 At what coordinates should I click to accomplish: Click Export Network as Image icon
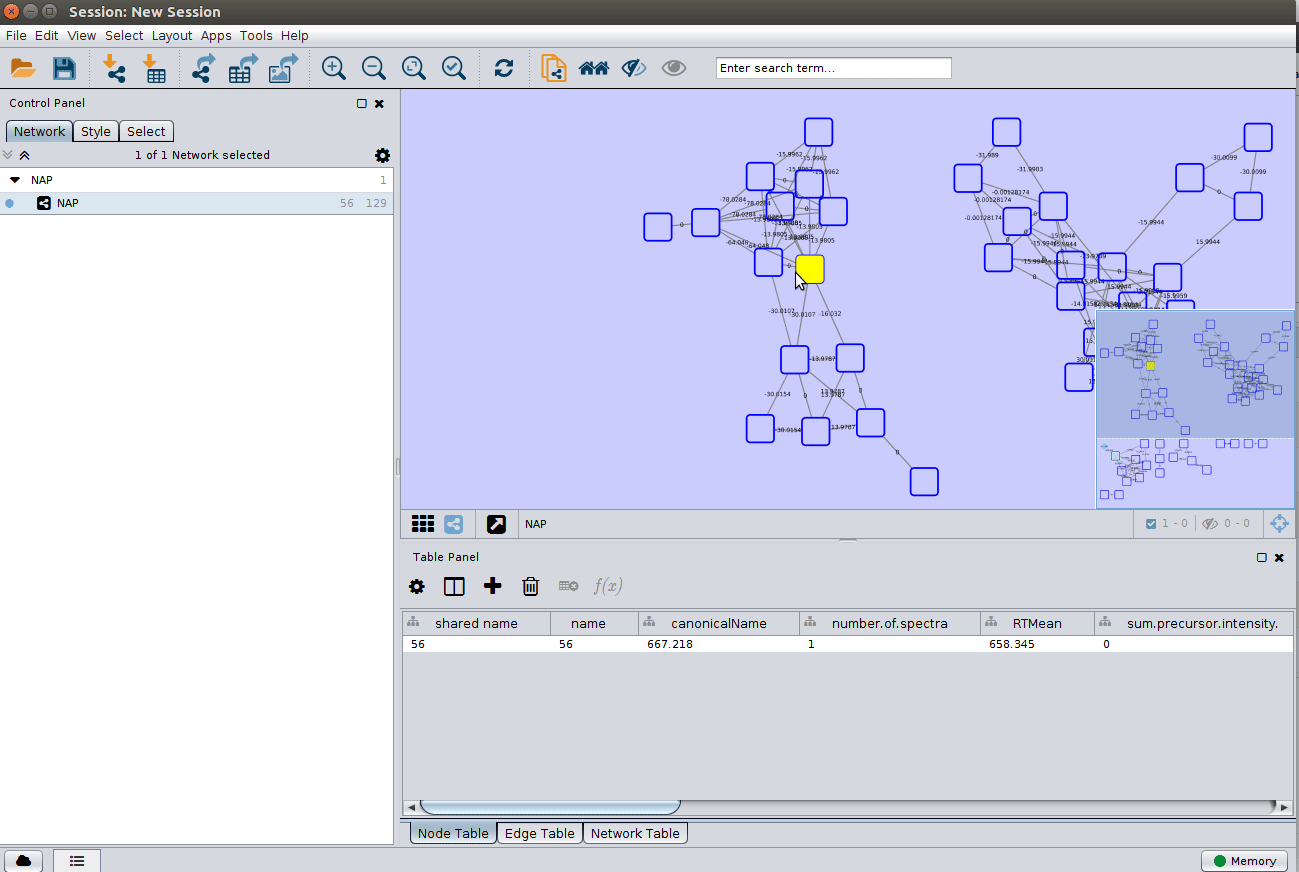point(284,68)
